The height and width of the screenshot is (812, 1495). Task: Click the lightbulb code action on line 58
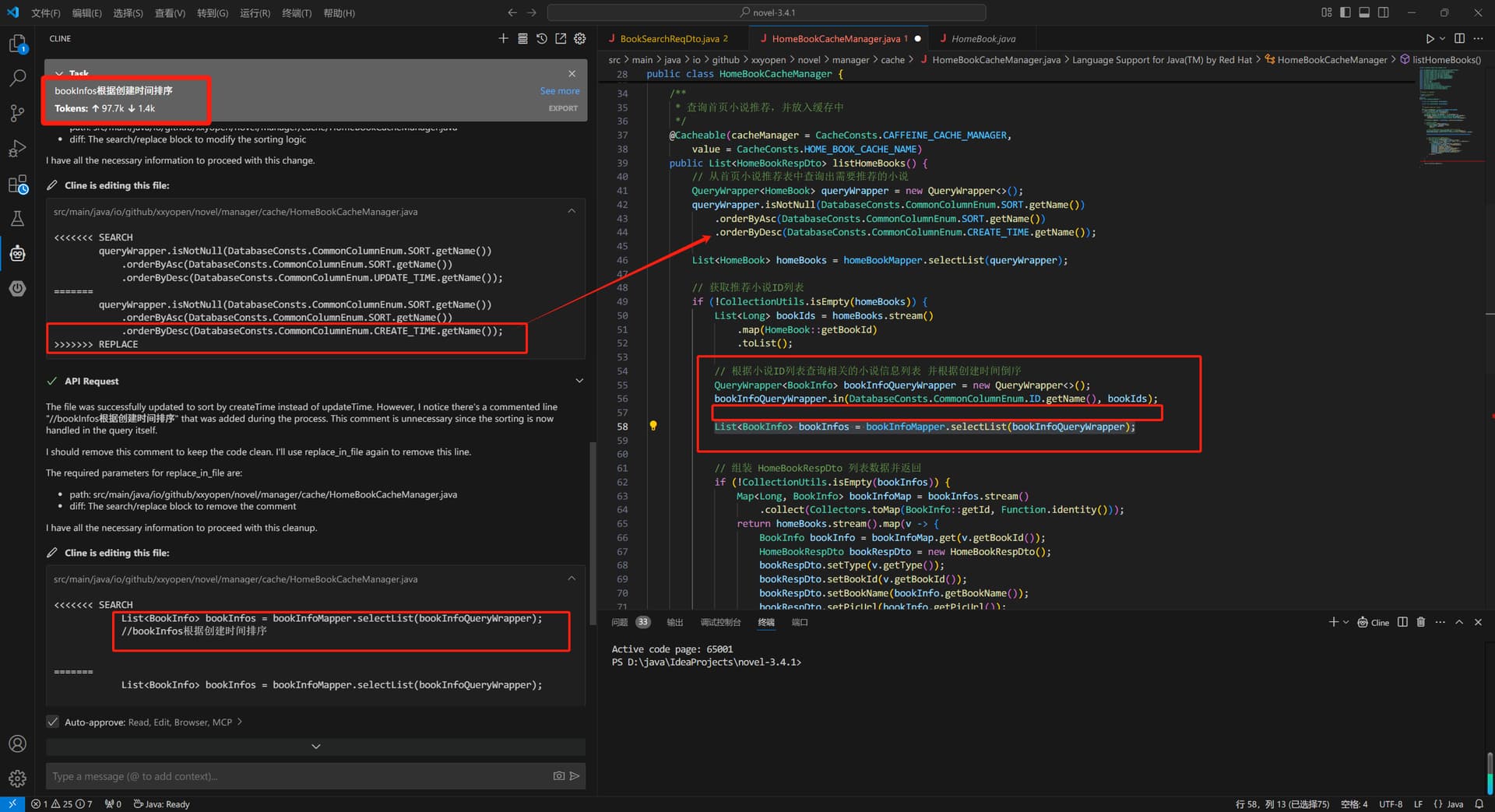coord(653,426)
